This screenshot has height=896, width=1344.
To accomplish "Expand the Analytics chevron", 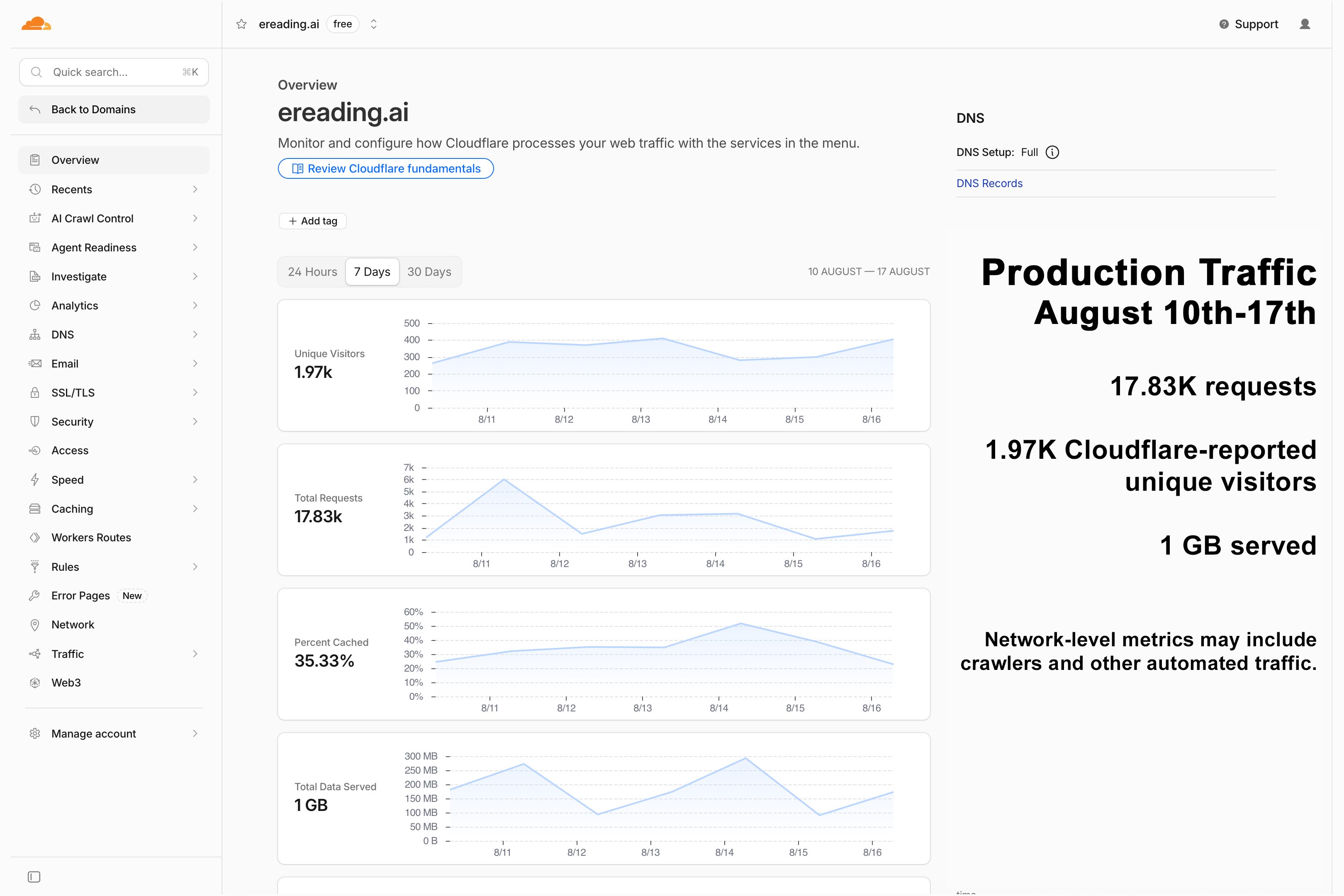I will (195, 305).
